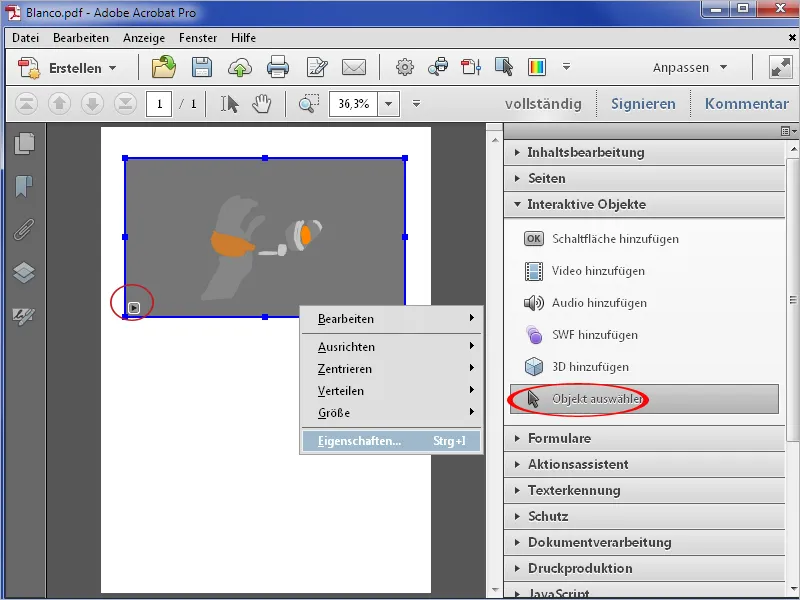Open the attachments paperclip panel
The height and width of the screenshot is (600, 800).
[24, 229]
